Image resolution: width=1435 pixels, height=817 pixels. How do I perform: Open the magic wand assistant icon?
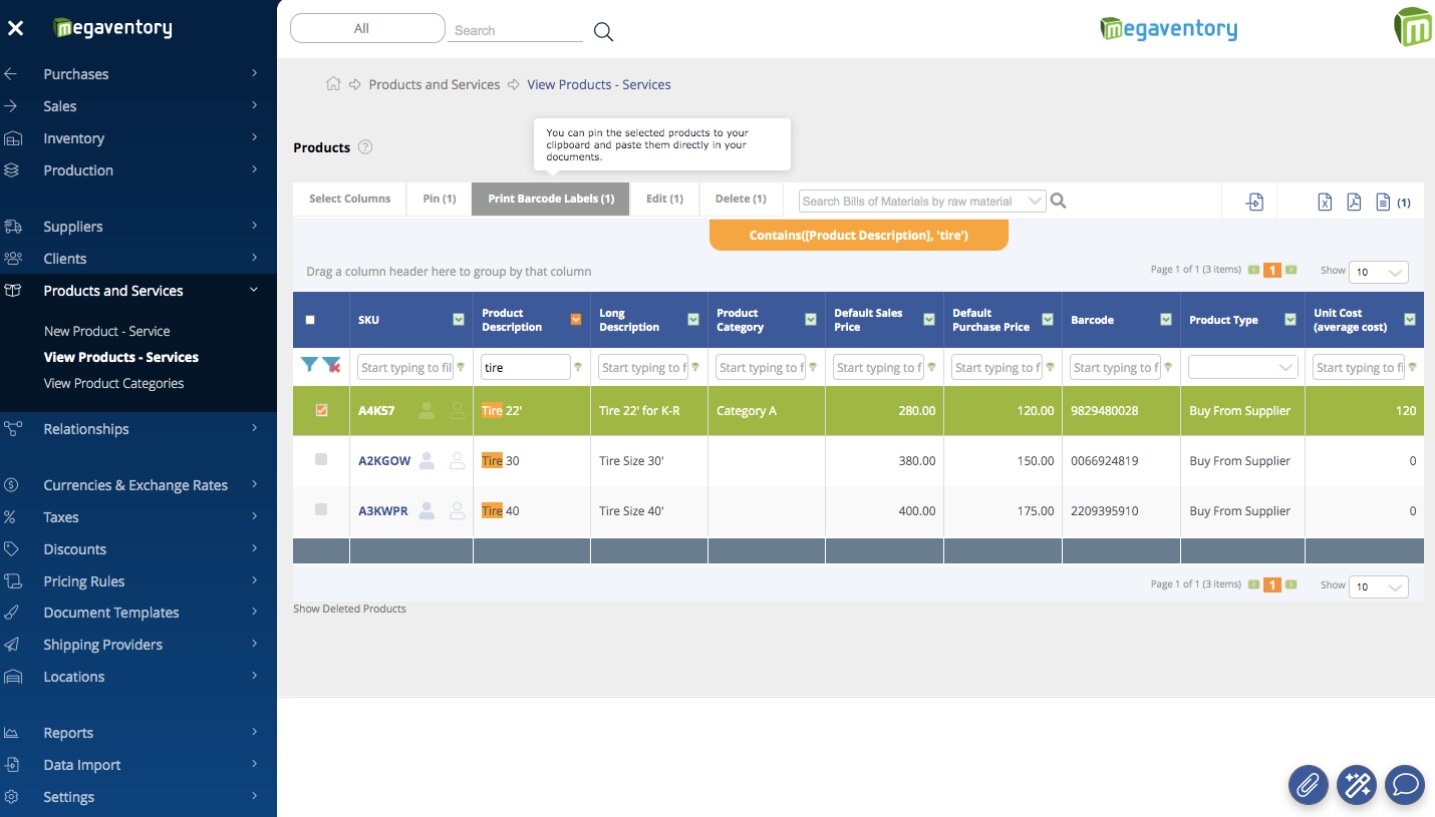(x=1356, y=784)
